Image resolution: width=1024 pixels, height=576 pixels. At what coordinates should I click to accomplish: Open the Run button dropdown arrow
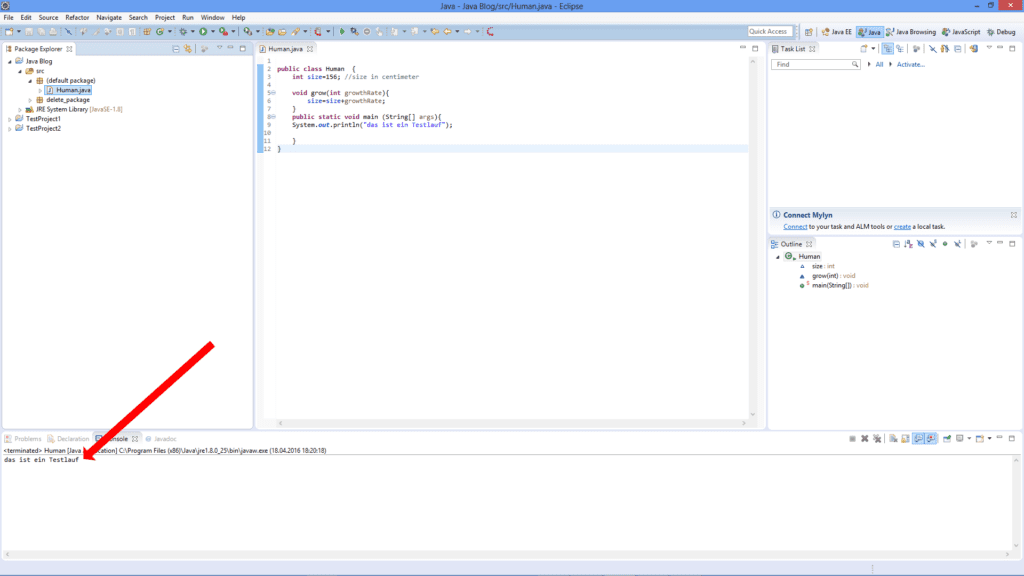click(x=212, y=31)
